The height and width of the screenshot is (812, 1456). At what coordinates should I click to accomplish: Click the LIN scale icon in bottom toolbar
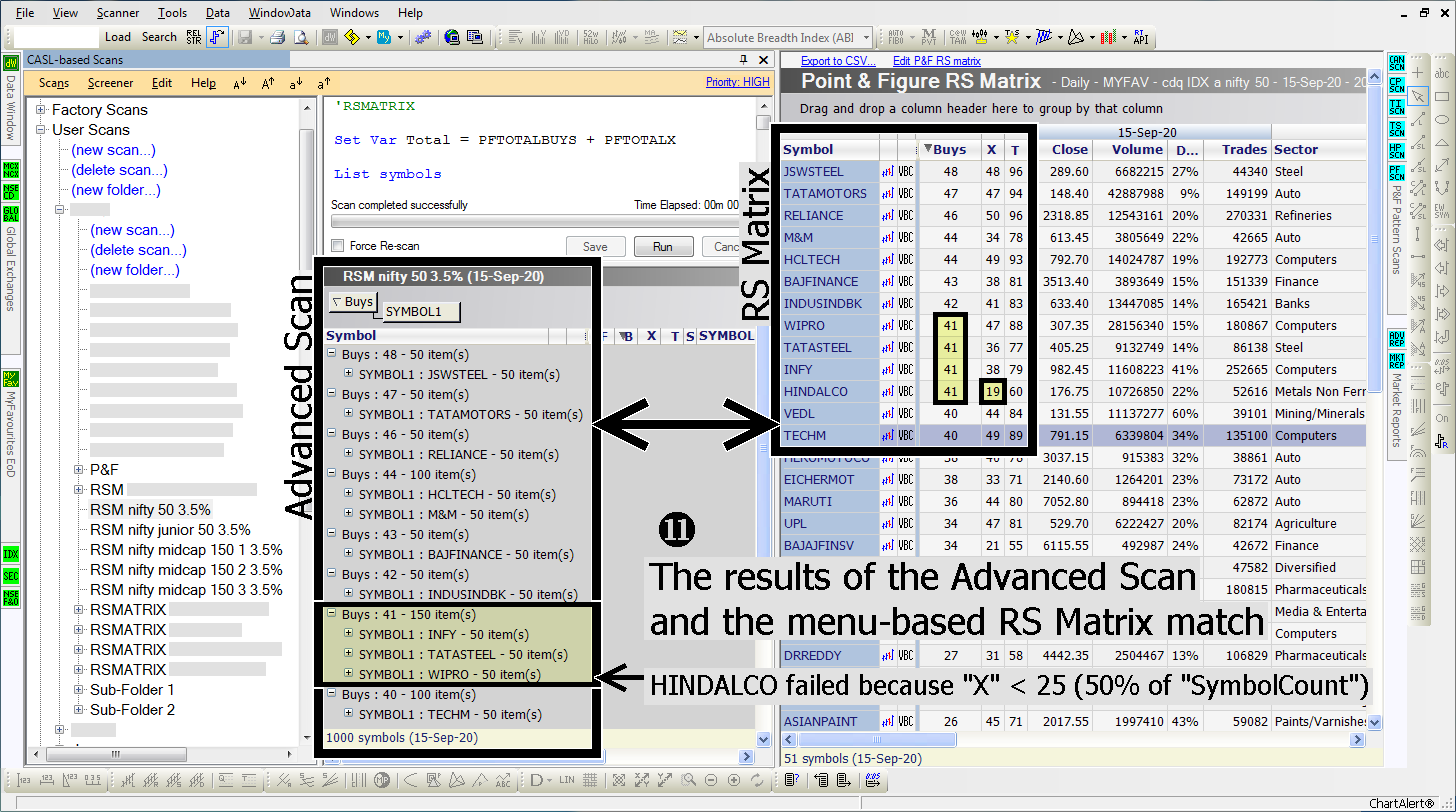(568, 780)
